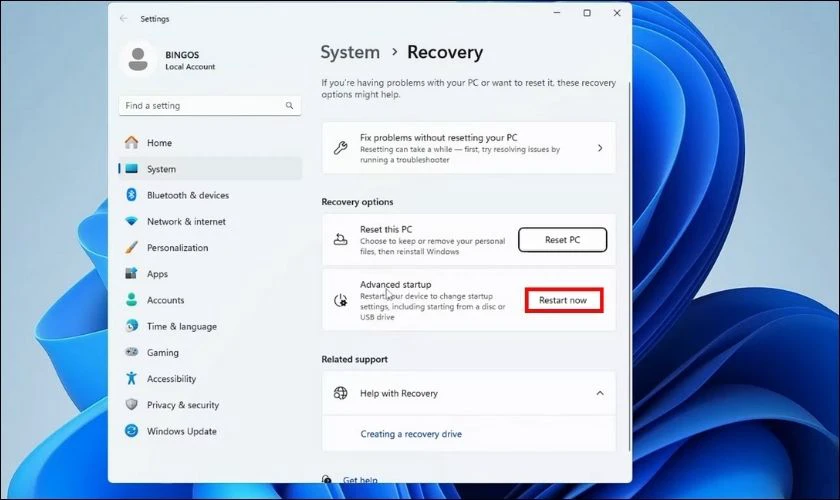Open Fix problems chevron arrow

point(600,148)
